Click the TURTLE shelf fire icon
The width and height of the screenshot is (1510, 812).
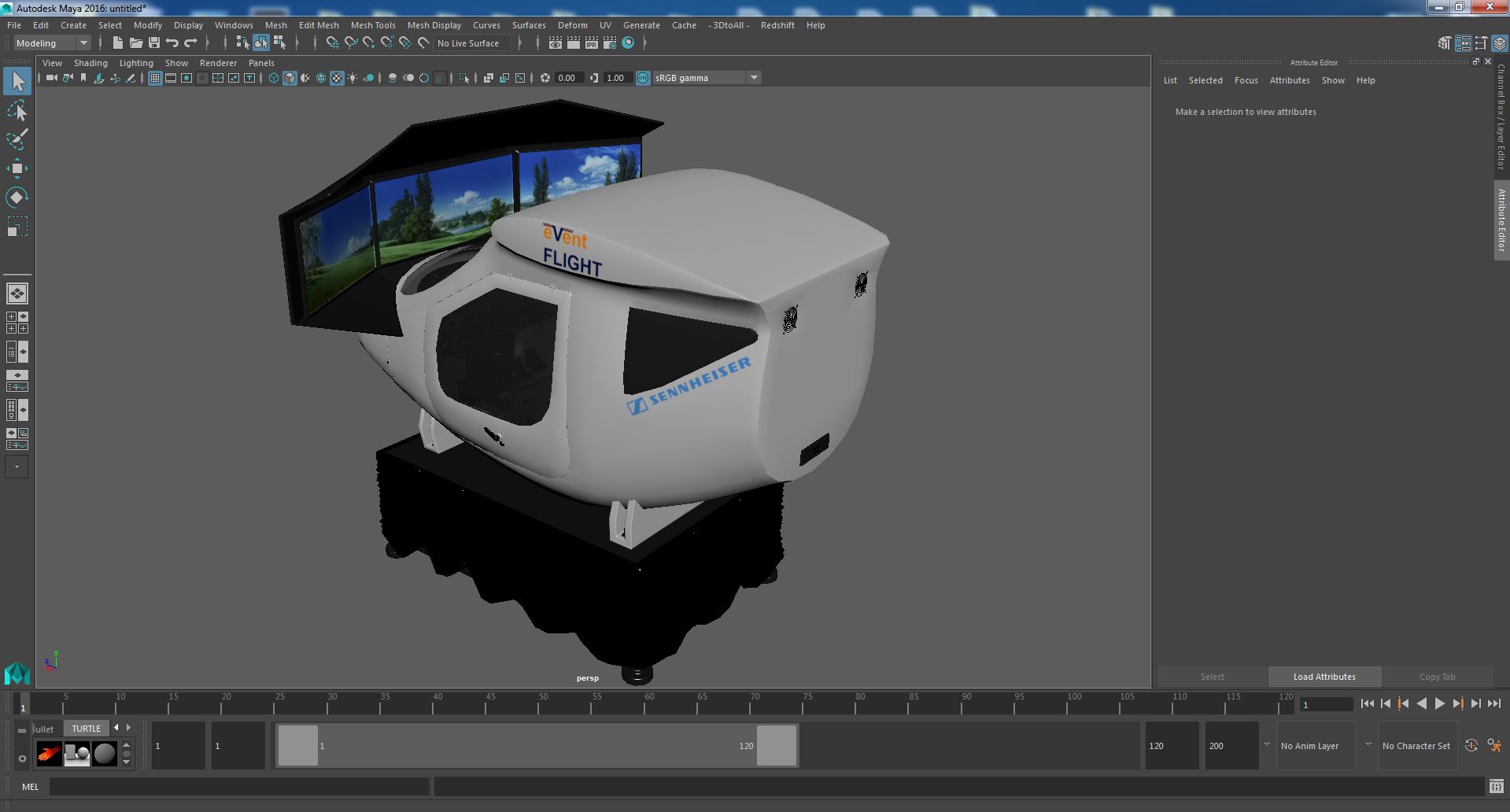tap(49, 754)
